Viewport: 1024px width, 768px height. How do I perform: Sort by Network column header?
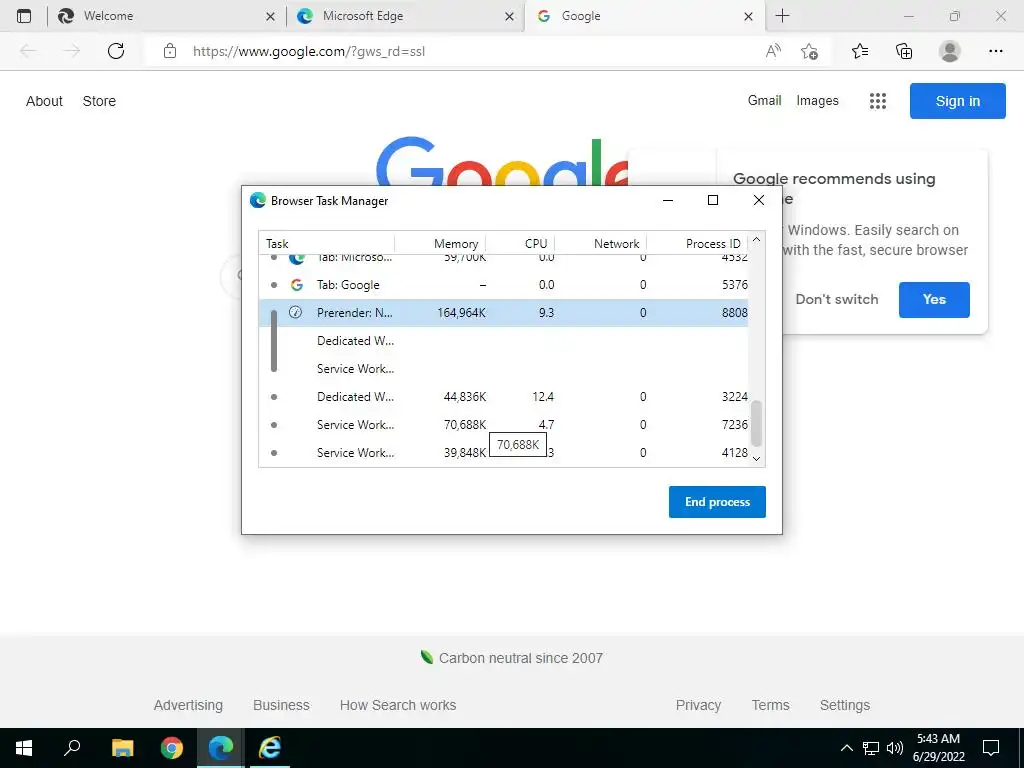601,244
